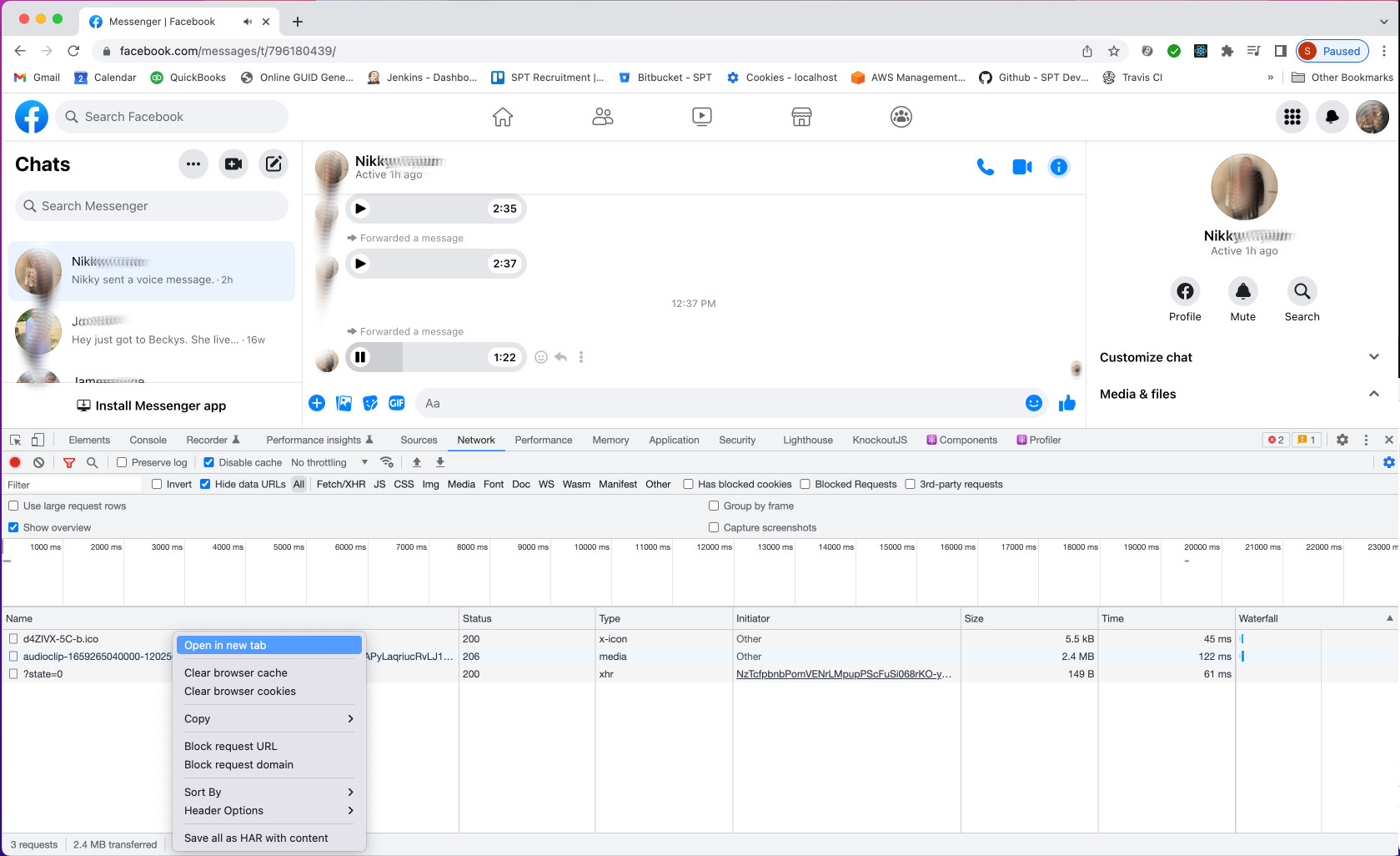Enable Preserve log checkbox
The width and height of the screenshot is (1400, 856).
[x=122, y=462]
